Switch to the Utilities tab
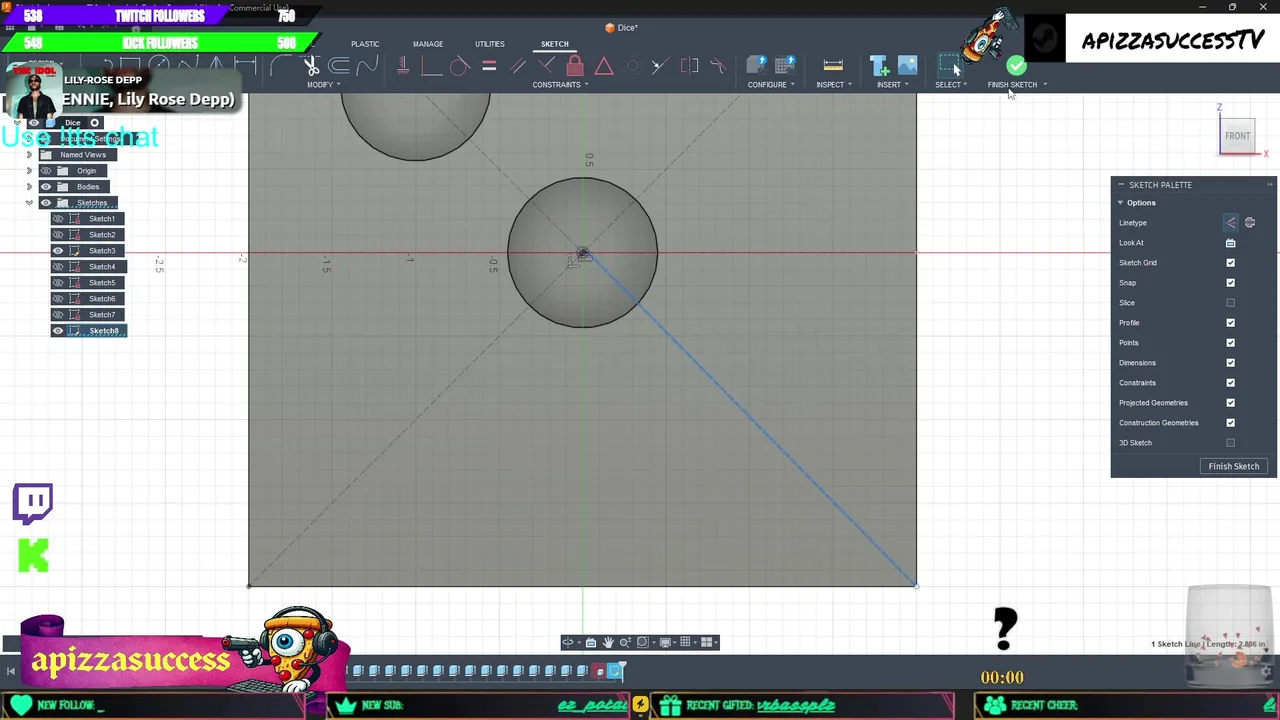 [490, 44]
